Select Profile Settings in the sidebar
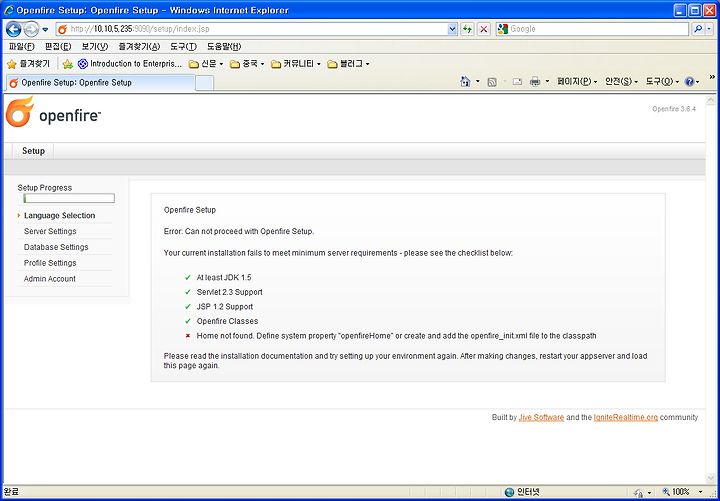 pos(50,263)
